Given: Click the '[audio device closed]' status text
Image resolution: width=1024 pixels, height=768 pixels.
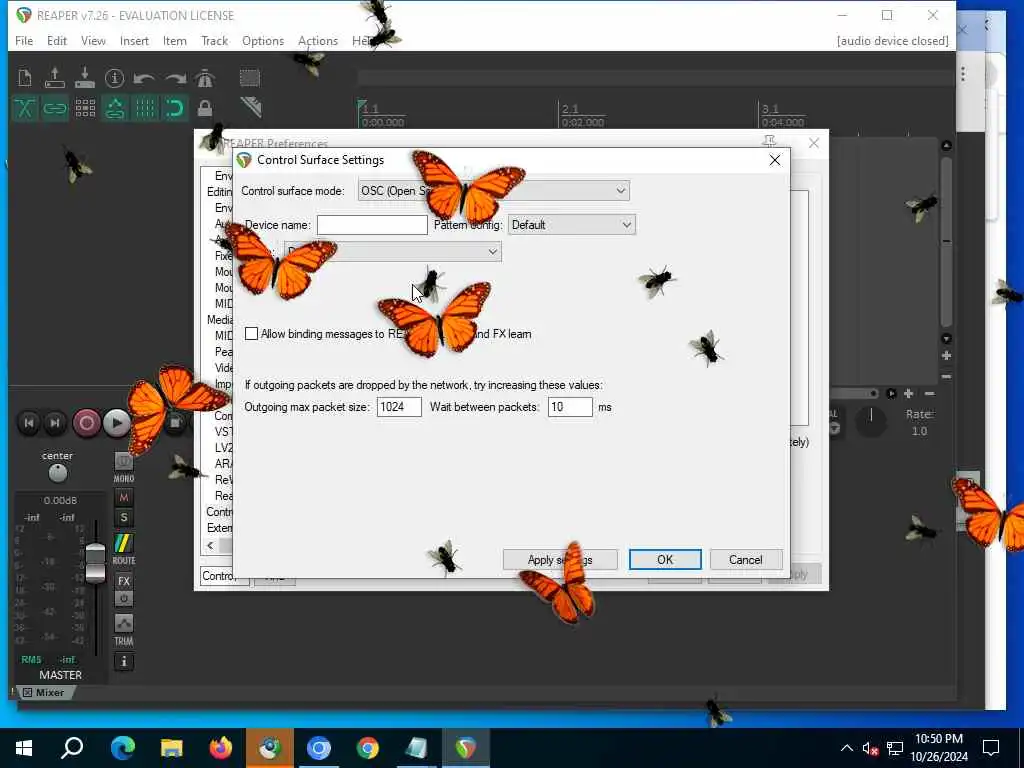Looking at the screenshot, I should [892, 40].
